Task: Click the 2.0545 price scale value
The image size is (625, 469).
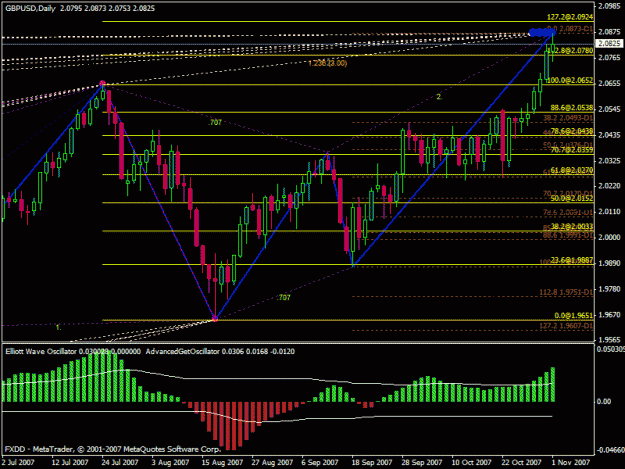Action: tap(610, 109)
